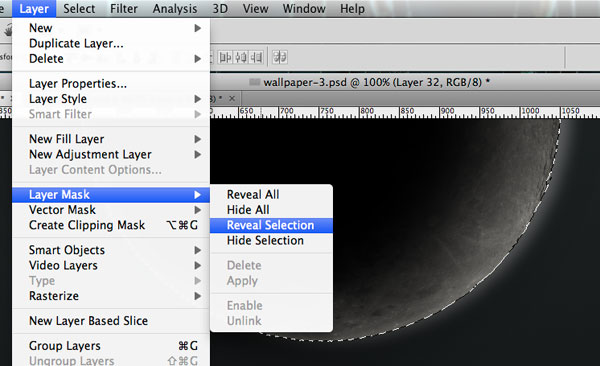This screenshot has width=600, height=366.
Task: Choose Group Layers
Action: click(111, 346)
